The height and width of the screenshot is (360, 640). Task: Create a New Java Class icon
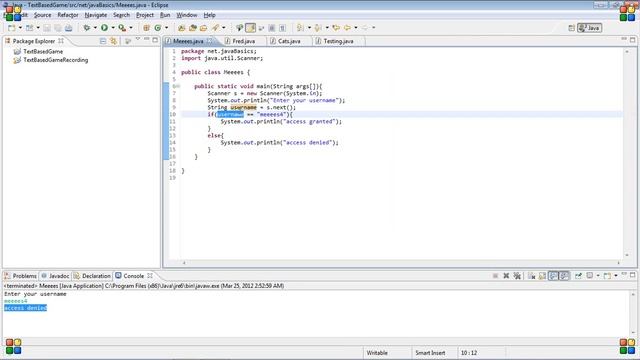(x=158, y=28)
